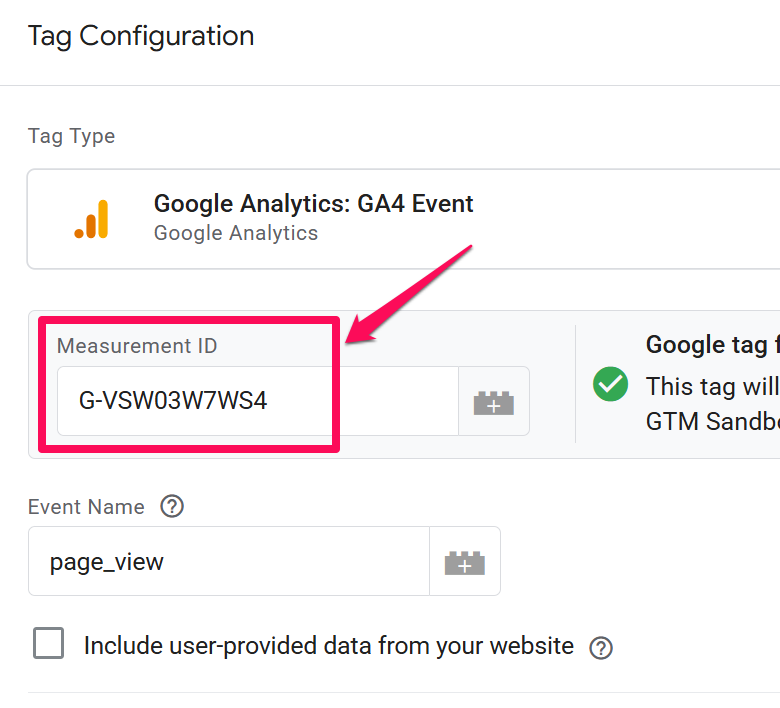The height and width of the screenshot is (708, 780).
Task: Click the 'Google tag' bold heading text
Action: click(712, 345)
